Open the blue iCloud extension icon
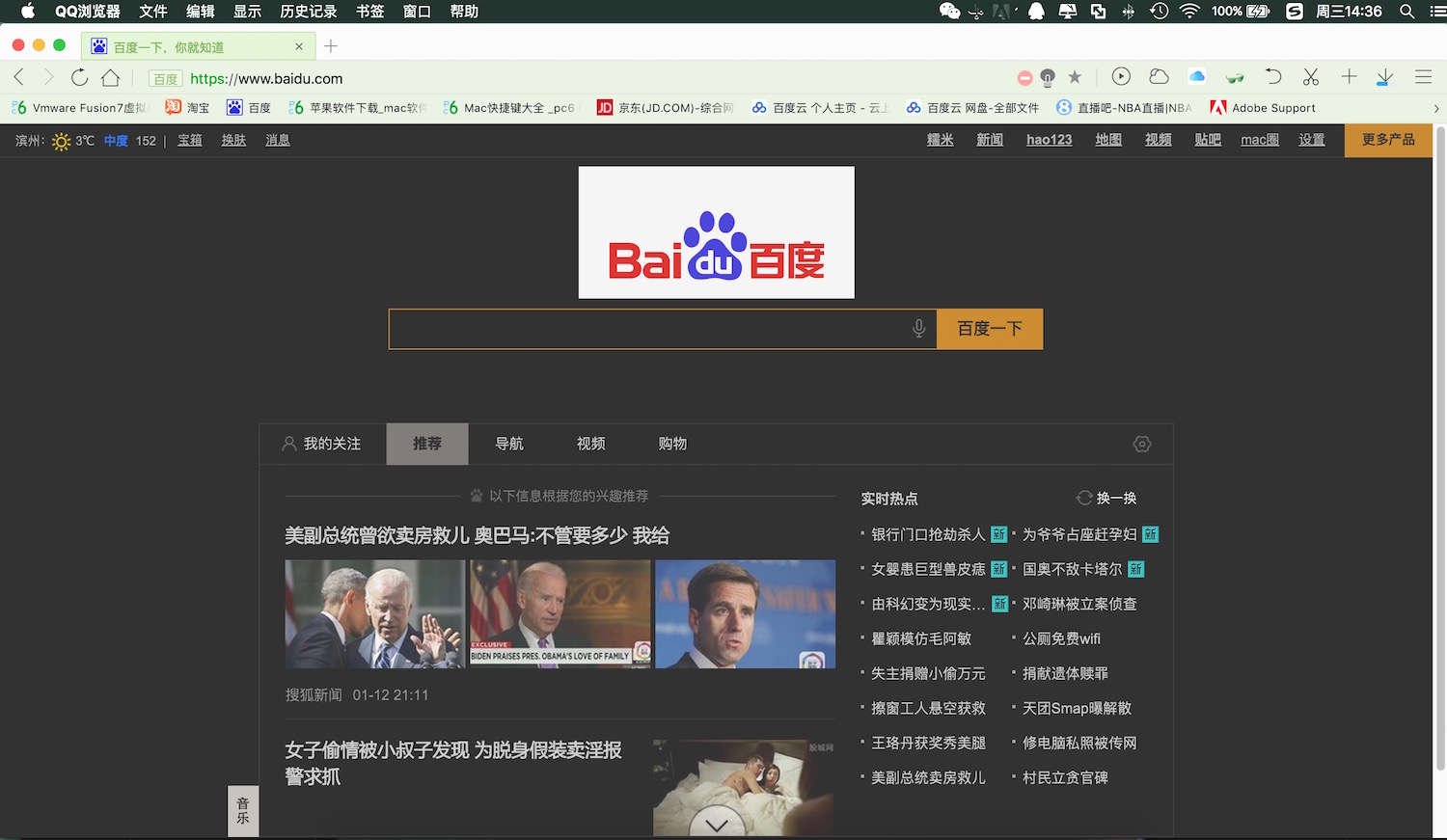 (1197, 76)
